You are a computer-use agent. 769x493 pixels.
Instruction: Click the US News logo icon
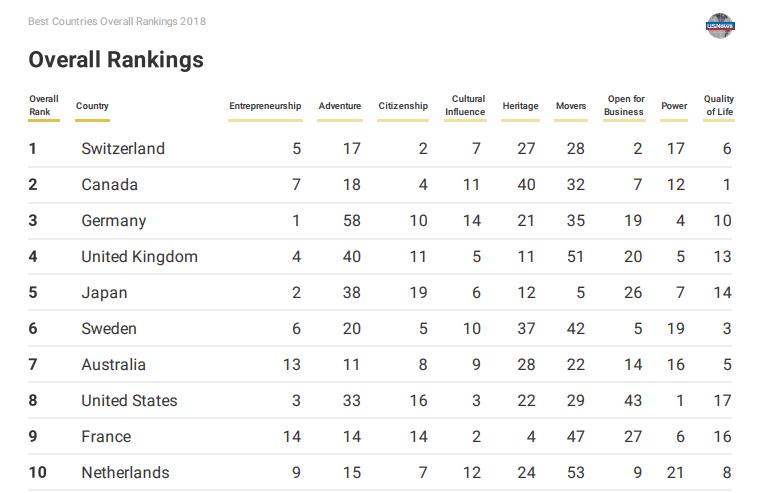click(x=720, y=25)
